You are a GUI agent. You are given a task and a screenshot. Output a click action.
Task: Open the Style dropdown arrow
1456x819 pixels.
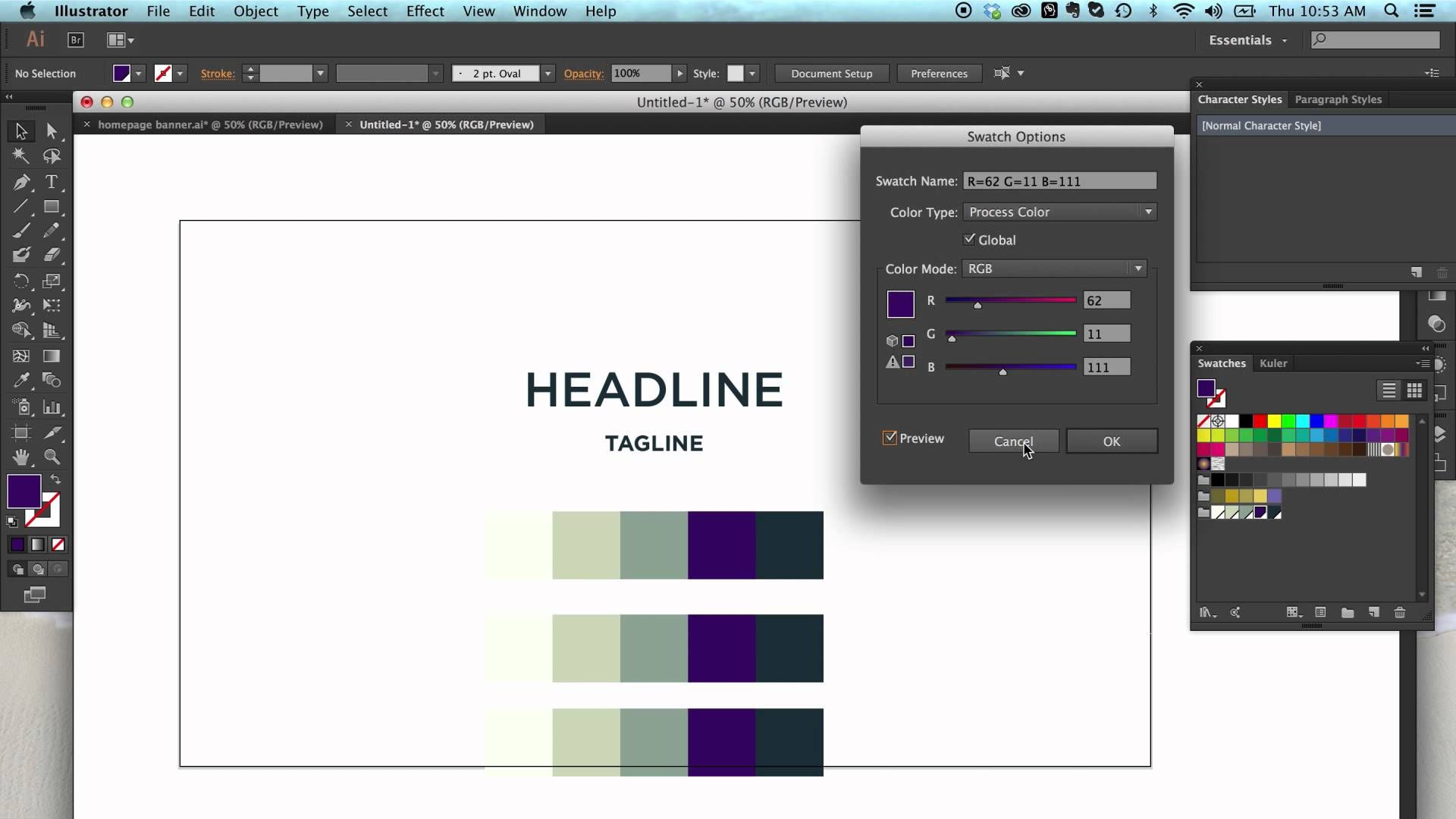tap(752, 74)
